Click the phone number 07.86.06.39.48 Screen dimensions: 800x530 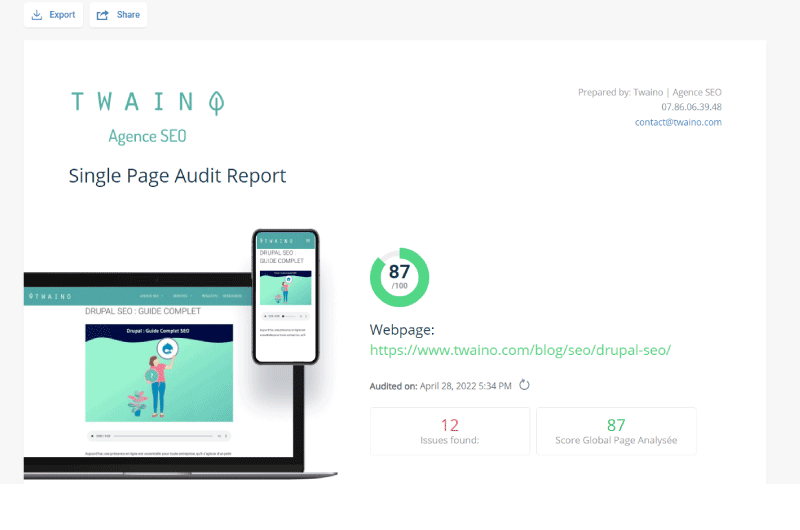point(691,107)
